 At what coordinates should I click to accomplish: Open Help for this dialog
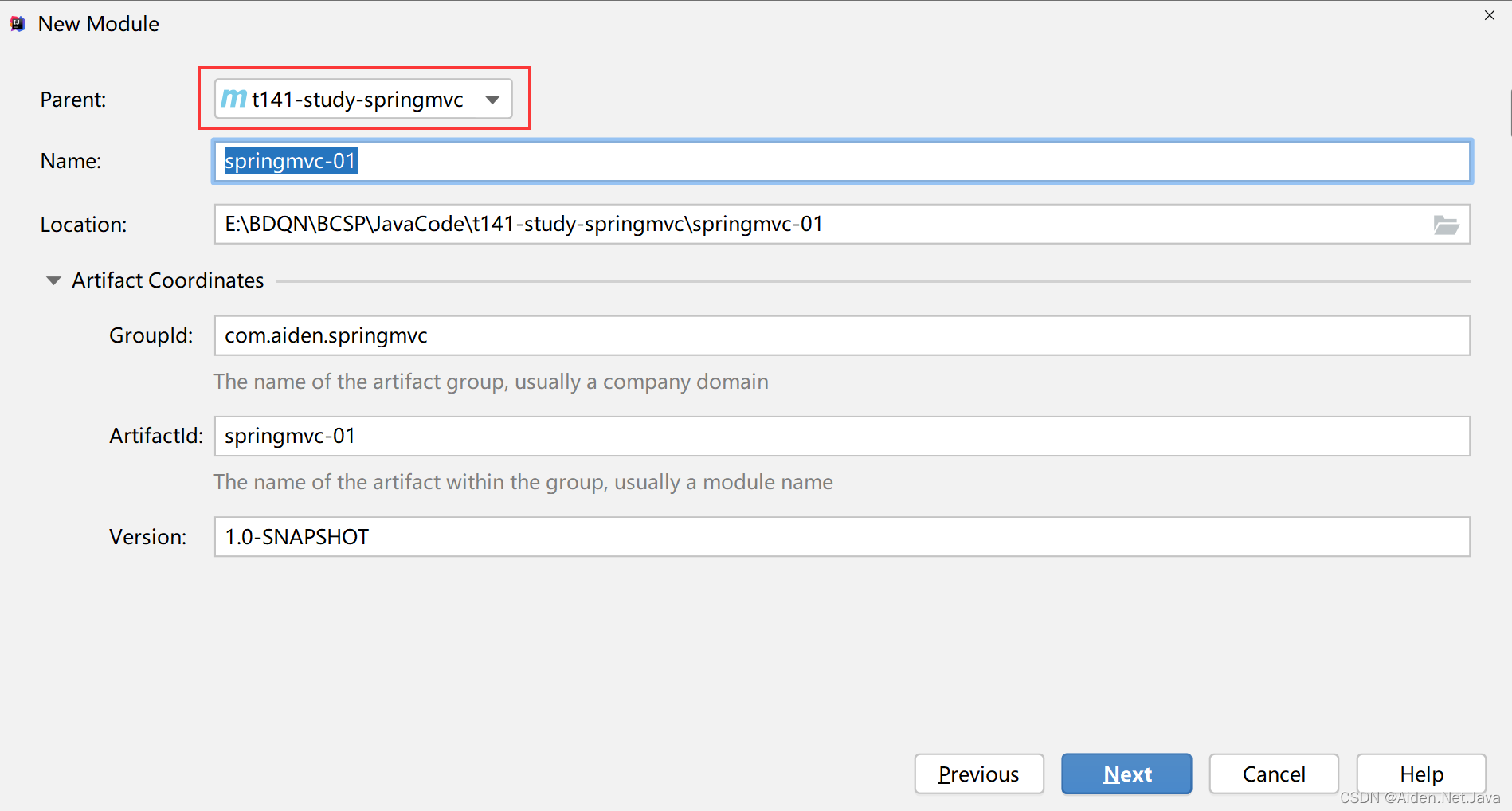(1421, 774)
